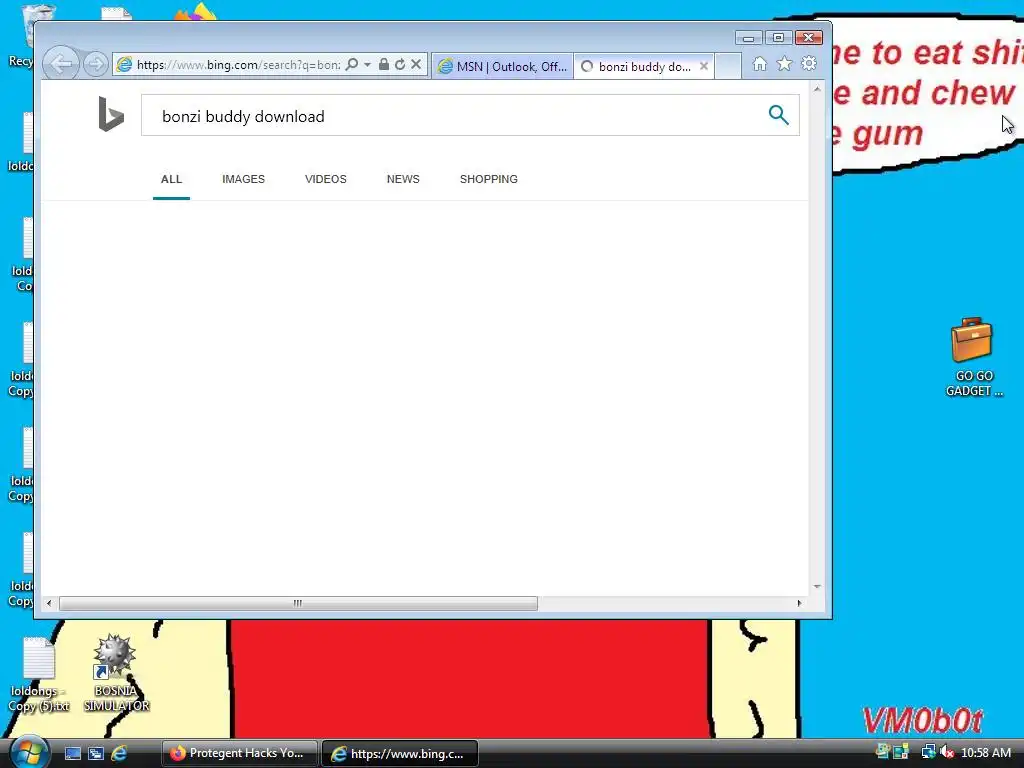
Task: Select the GO GO GADGET briefcase icon
Action: coord(973,358)
